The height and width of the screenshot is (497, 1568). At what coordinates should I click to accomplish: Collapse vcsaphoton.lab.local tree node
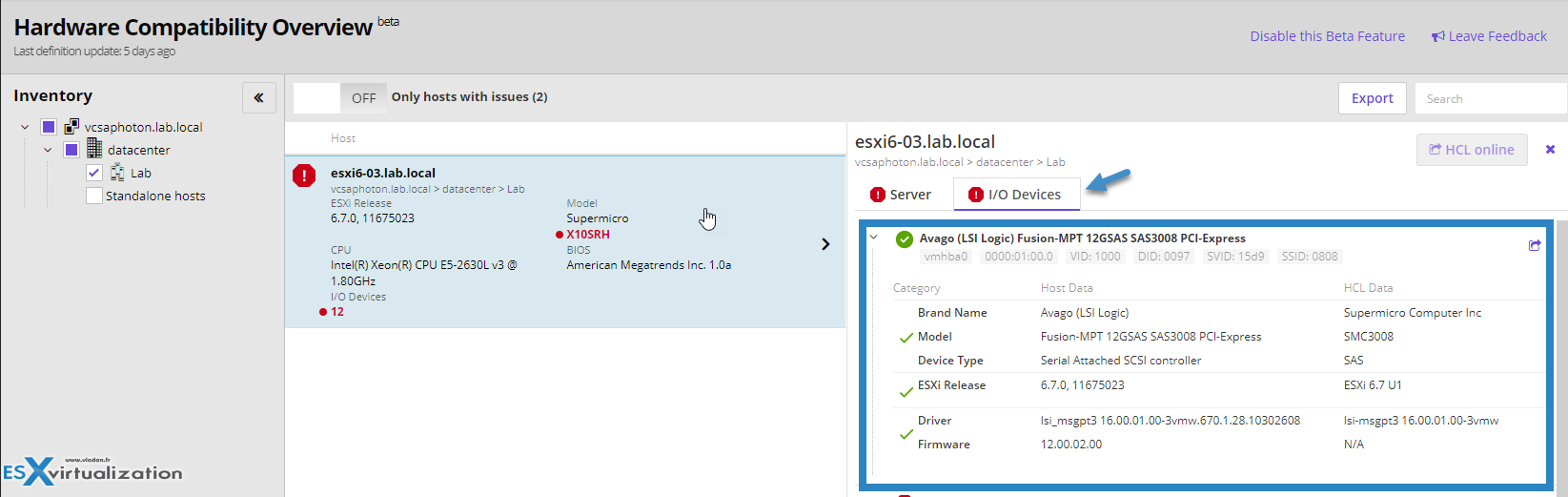pyautogui.click(x=25, y=126)
